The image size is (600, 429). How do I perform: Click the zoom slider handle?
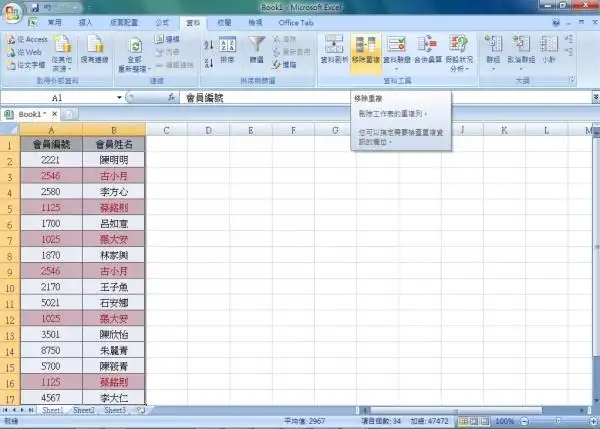click(x=558, y=421)
